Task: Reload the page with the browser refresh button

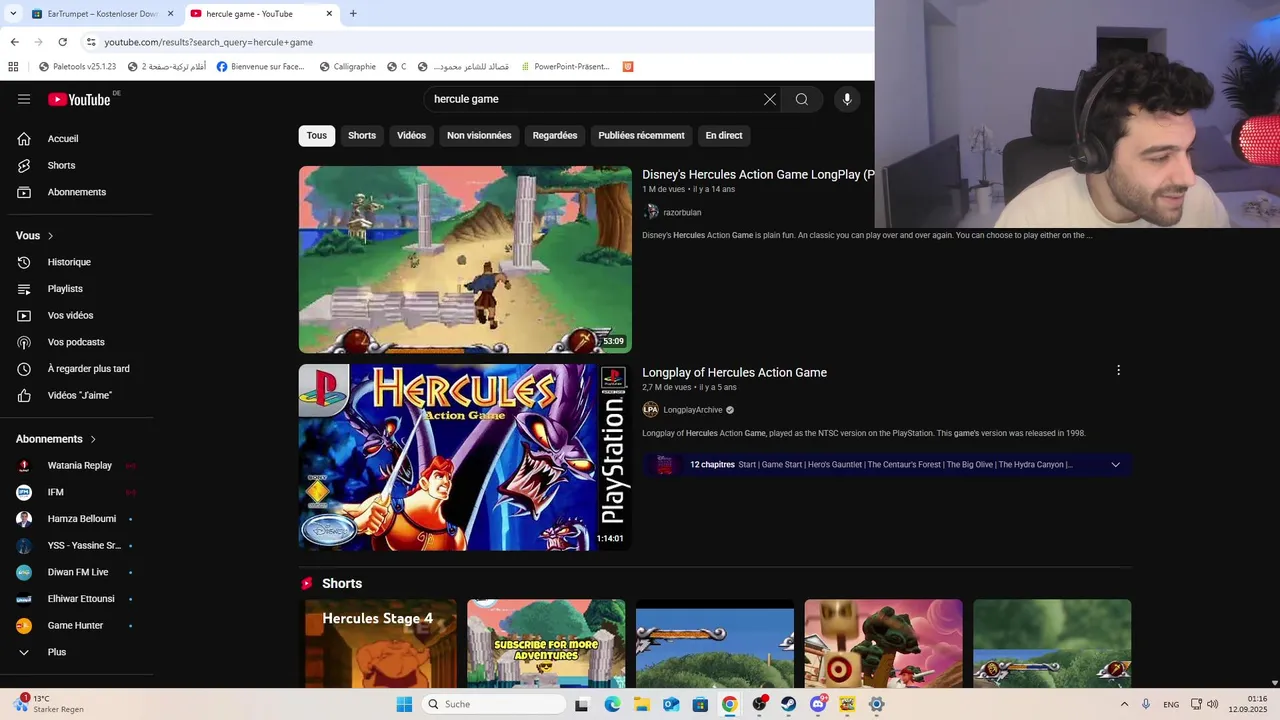Action: tap(62, 42)
